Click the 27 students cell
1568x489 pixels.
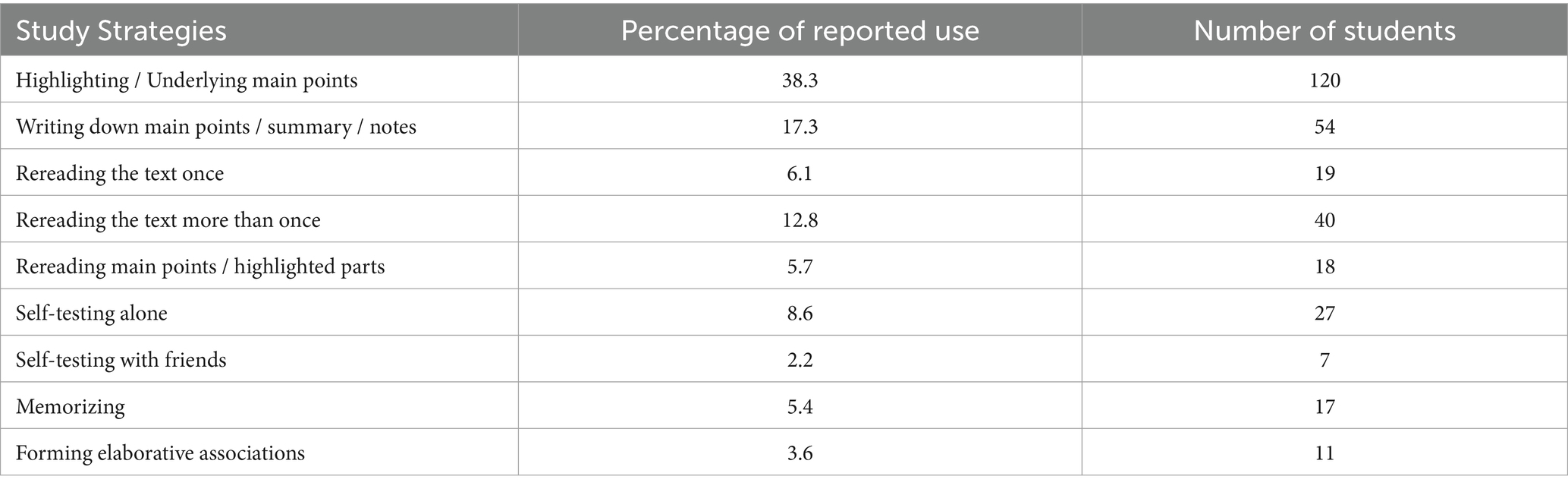1324,314
